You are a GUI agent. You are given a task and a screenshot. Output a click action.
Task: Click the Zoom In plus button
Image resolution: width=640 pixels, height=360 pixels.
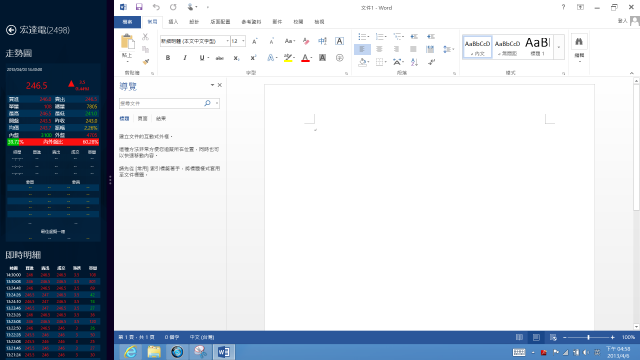613,337
